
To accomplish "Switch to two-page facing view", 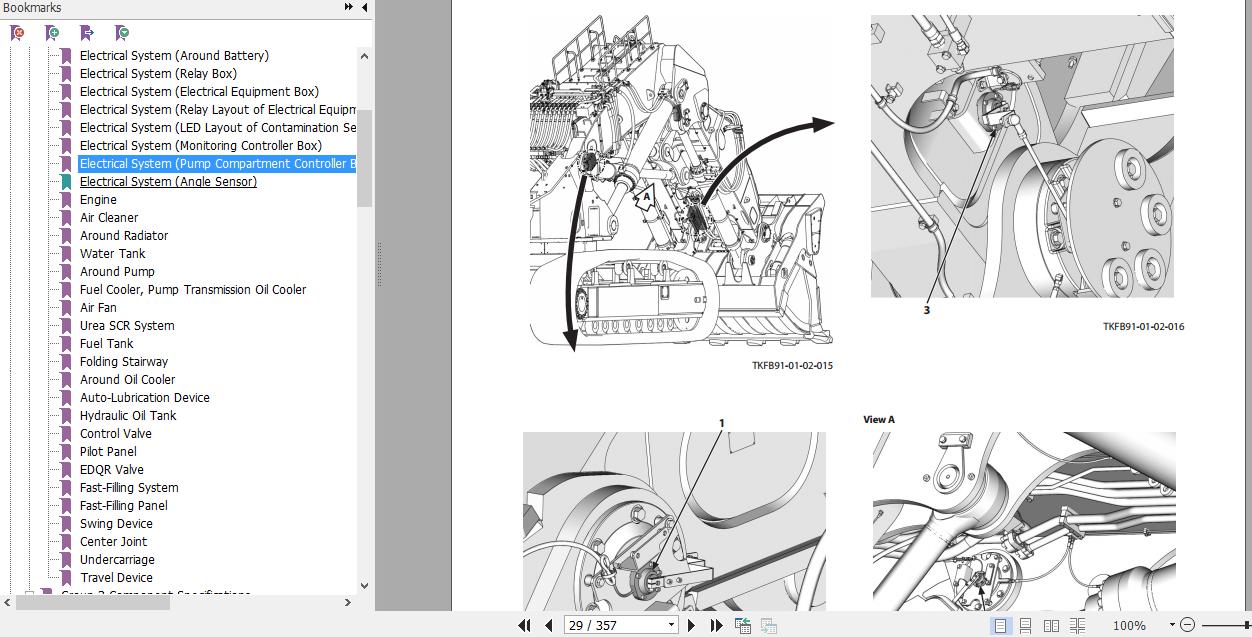I will tap(1051, 625).
